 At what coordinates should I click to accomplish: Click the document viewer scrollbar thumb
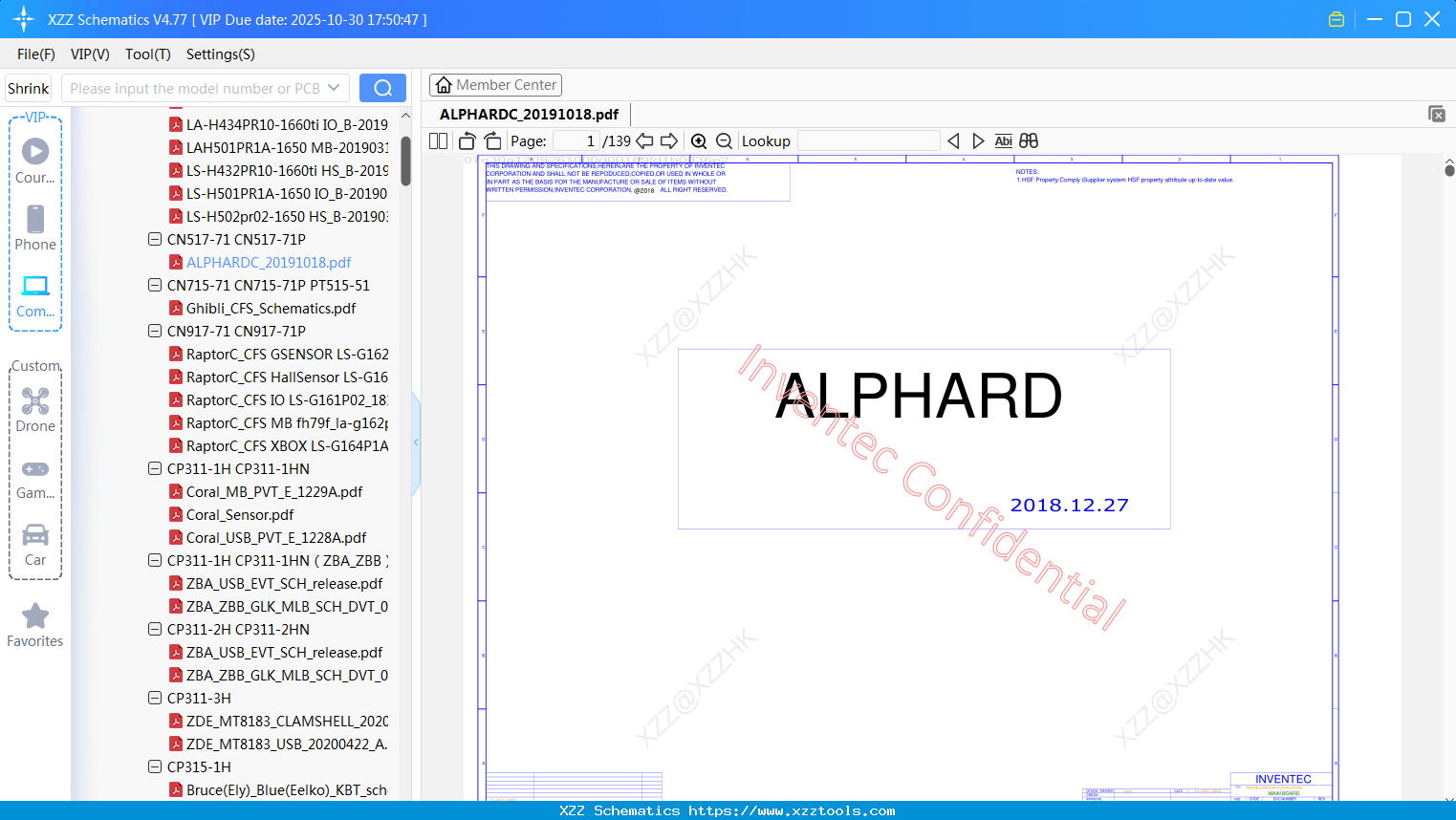pos(1449,170)
